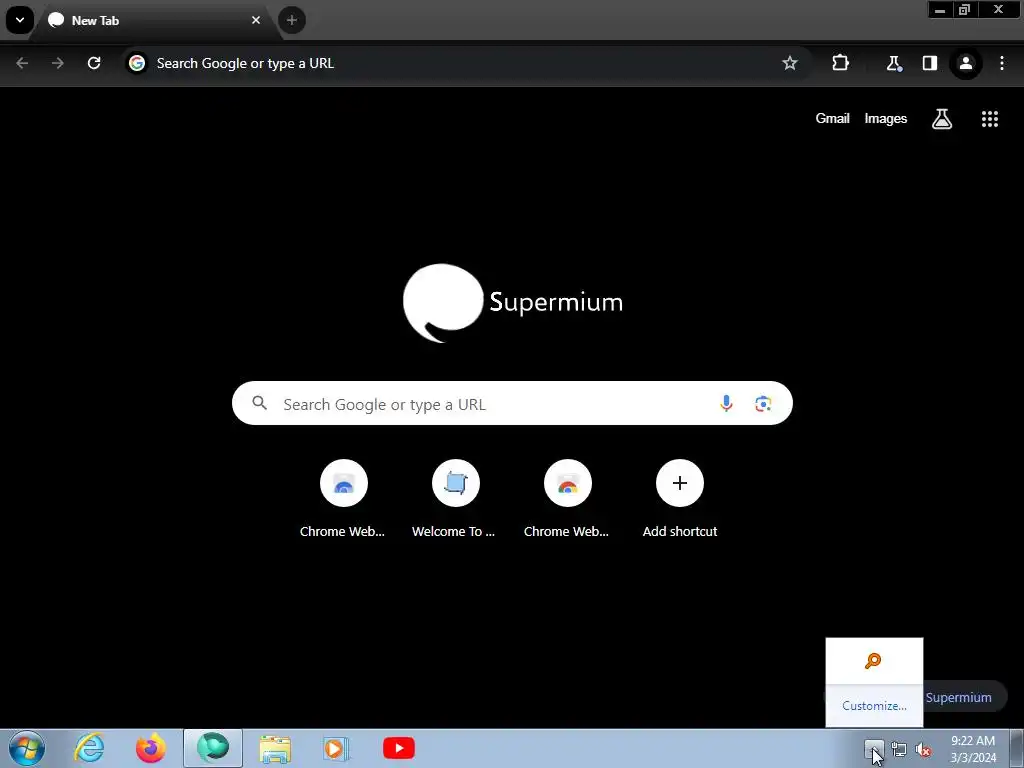Open the tab search dropdown arrow
This screenshot has height=768, width=1024.
click(20, 20)
